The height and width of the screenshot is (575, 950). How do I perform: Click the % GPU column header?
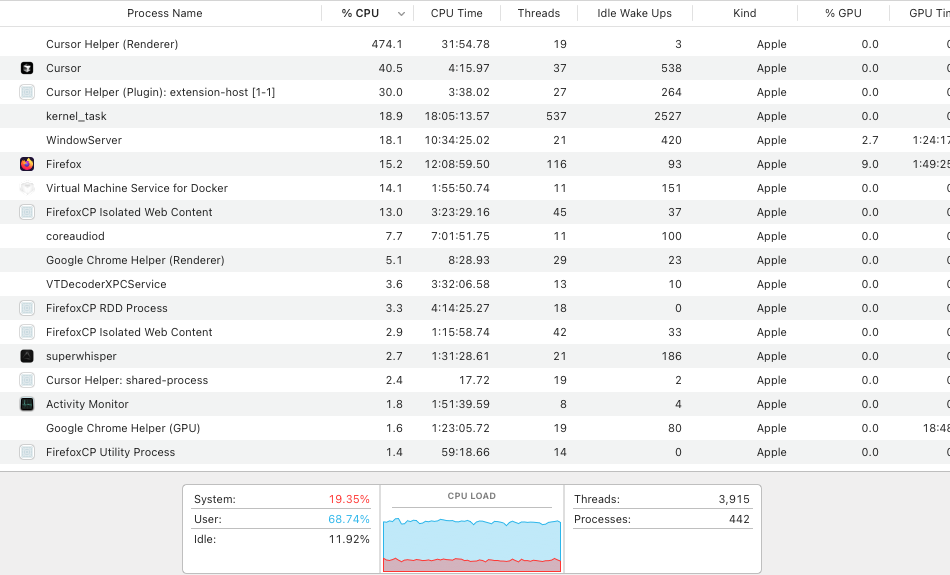(x=843, y=13)
